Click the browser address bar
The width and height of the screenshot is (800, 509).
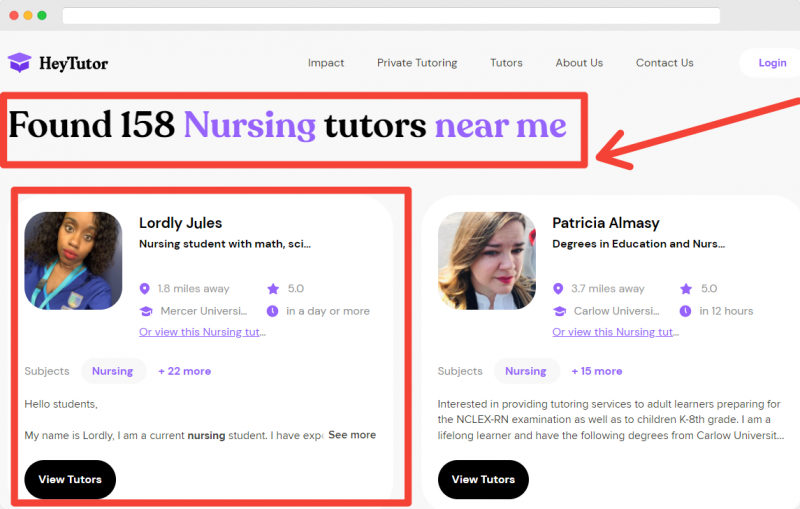[x=391, y=16]
